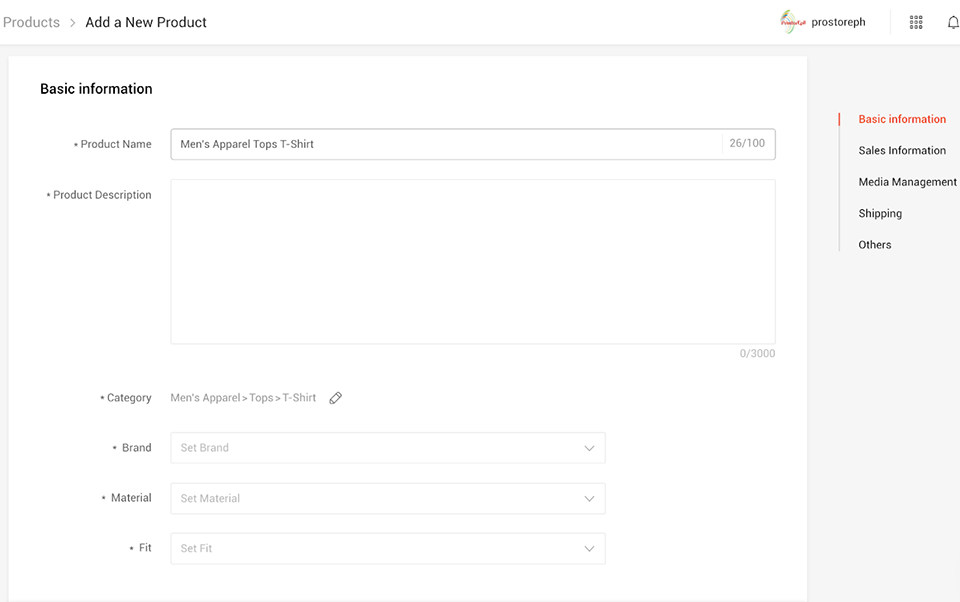
Task: Click the breadcrumb arrow after Products
Action: 73,22
